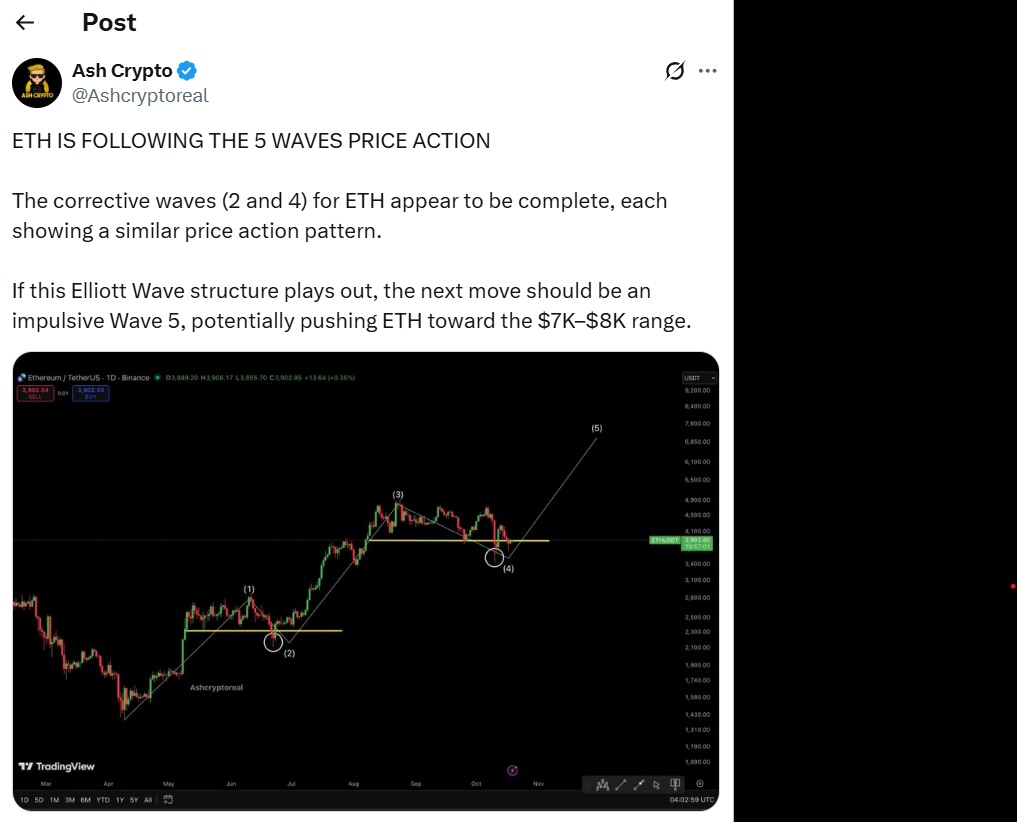Select the arrow cursor tool
The width and height of the screenshot is (1017, 822).
coord(657,785)
